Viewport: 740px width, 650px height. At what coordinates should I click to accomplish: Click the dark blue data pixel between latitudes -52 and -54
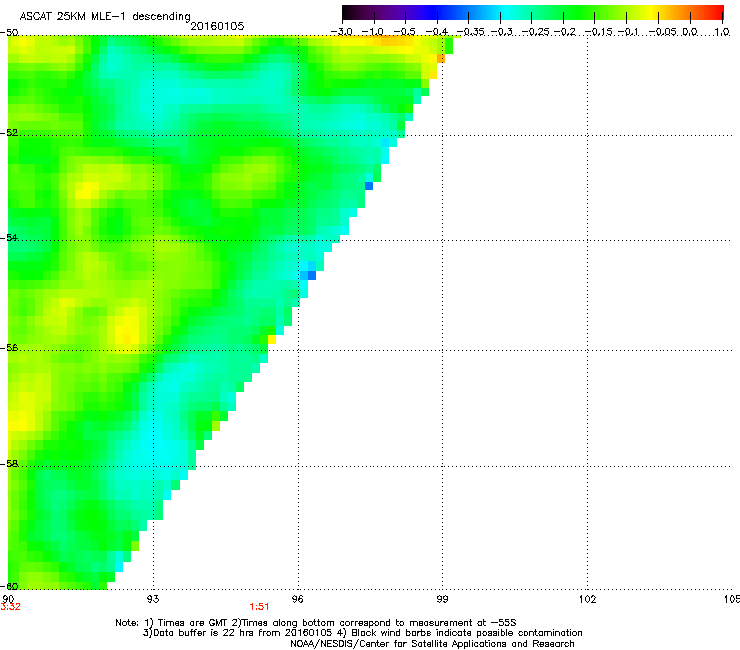point(369,186)
